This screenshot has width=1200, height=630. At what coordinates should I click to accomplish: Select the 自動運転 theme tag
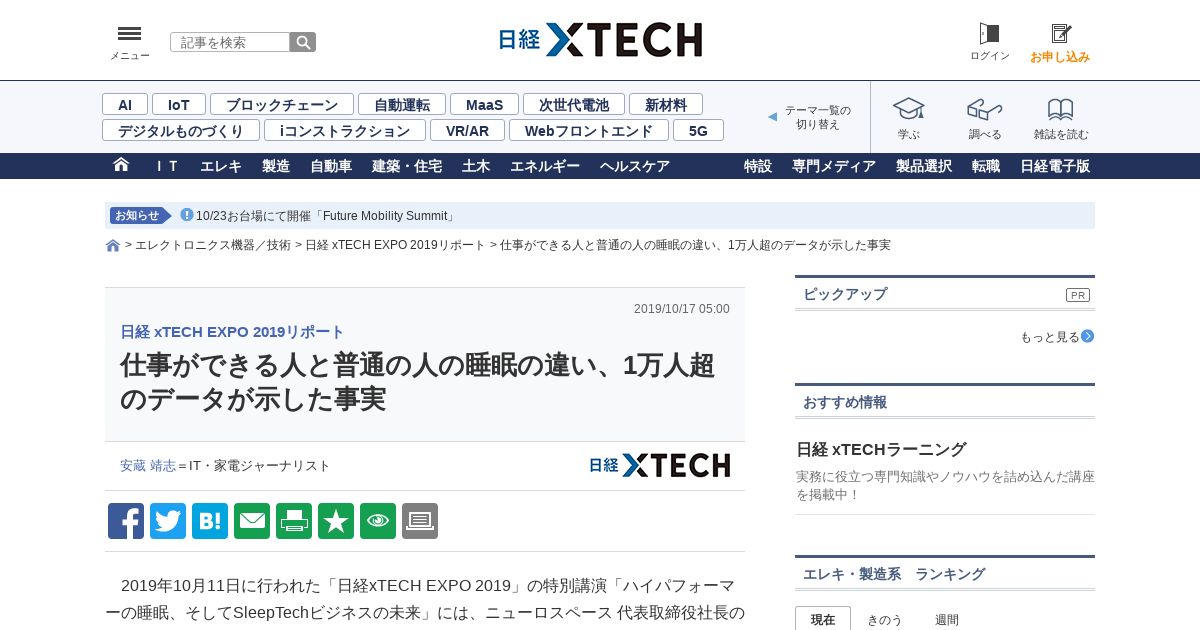402,104
